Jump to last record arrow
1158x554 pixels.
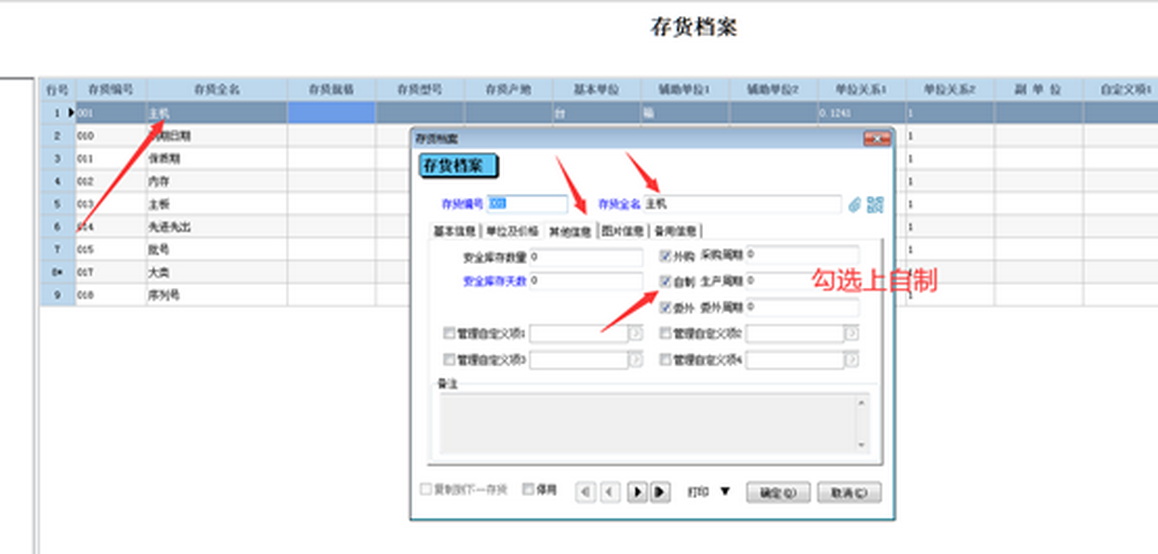660,492
